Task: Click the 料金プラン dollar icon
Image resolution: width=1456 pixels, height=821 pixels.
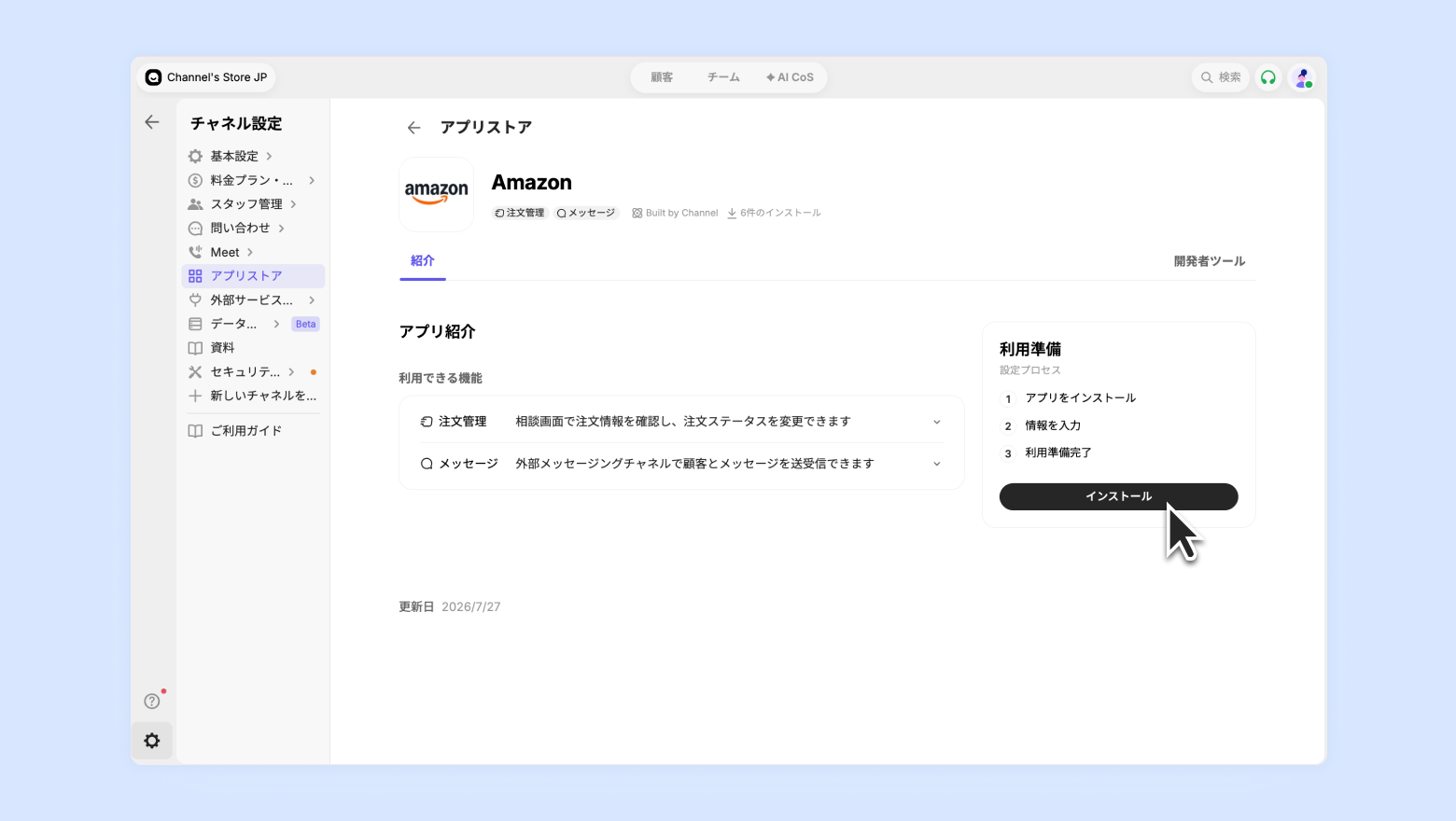Action: (195, 180)
